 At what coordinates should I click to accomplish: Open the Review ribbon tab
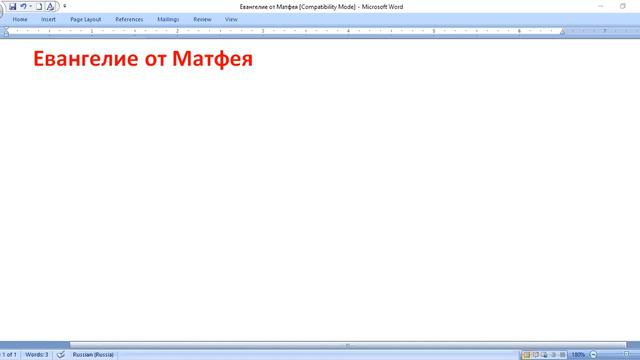click(202, 19)
